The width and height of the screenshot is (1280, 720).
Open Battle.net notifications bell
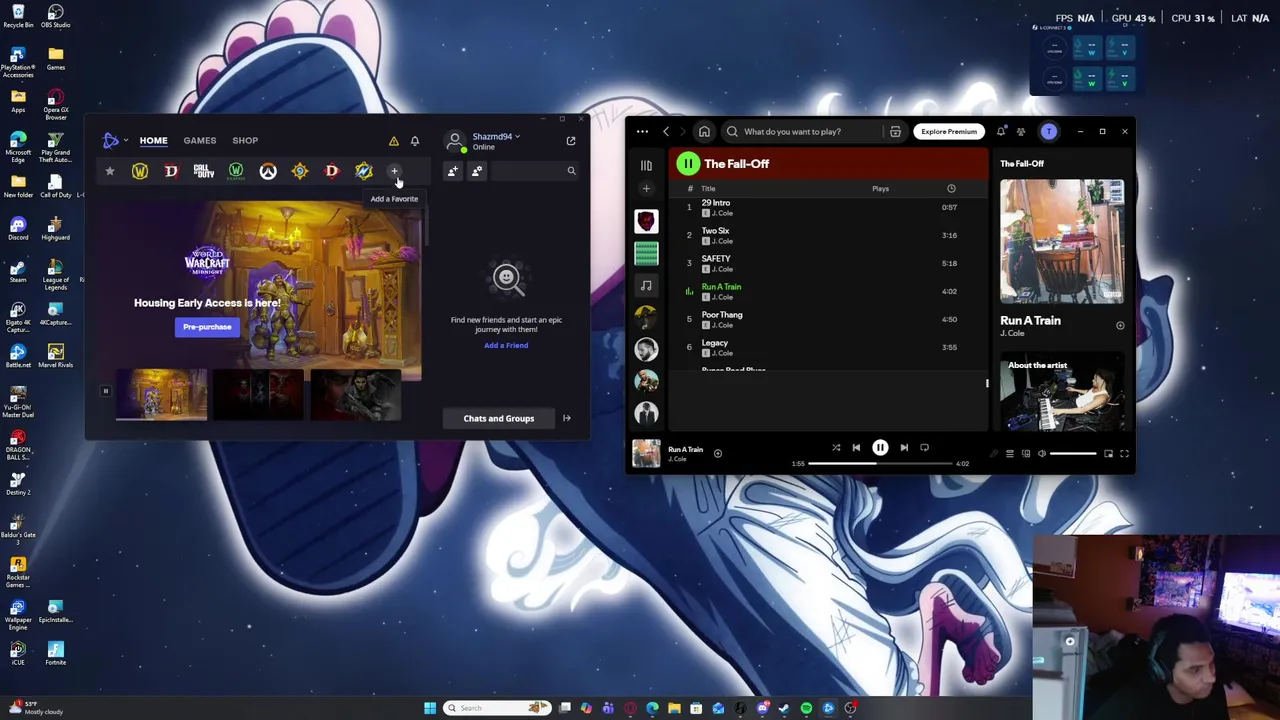[415, 141]
